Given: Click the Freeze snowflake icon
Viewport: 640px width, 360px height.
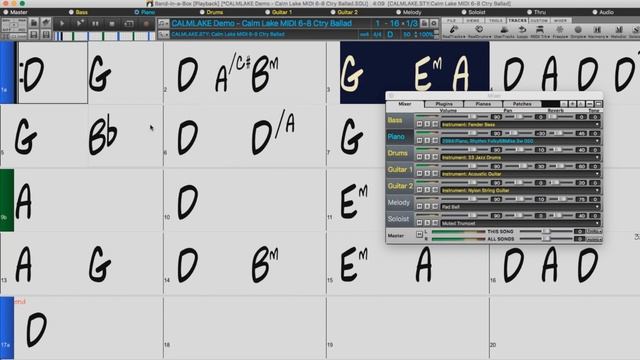Looking at the screenshot, I should tap(560, 31).
